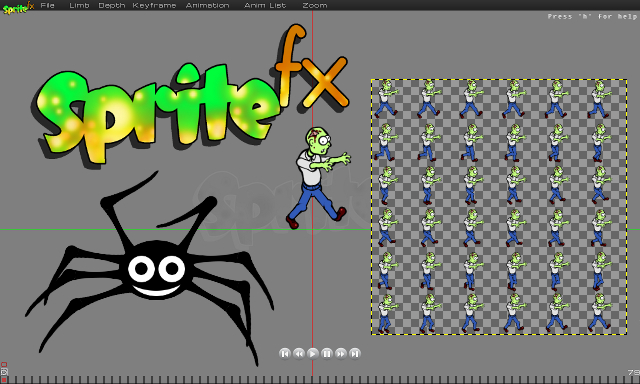Viewport: 640px width, 384px height.
Task: Play the animation
Action: (x=313, y=353)
